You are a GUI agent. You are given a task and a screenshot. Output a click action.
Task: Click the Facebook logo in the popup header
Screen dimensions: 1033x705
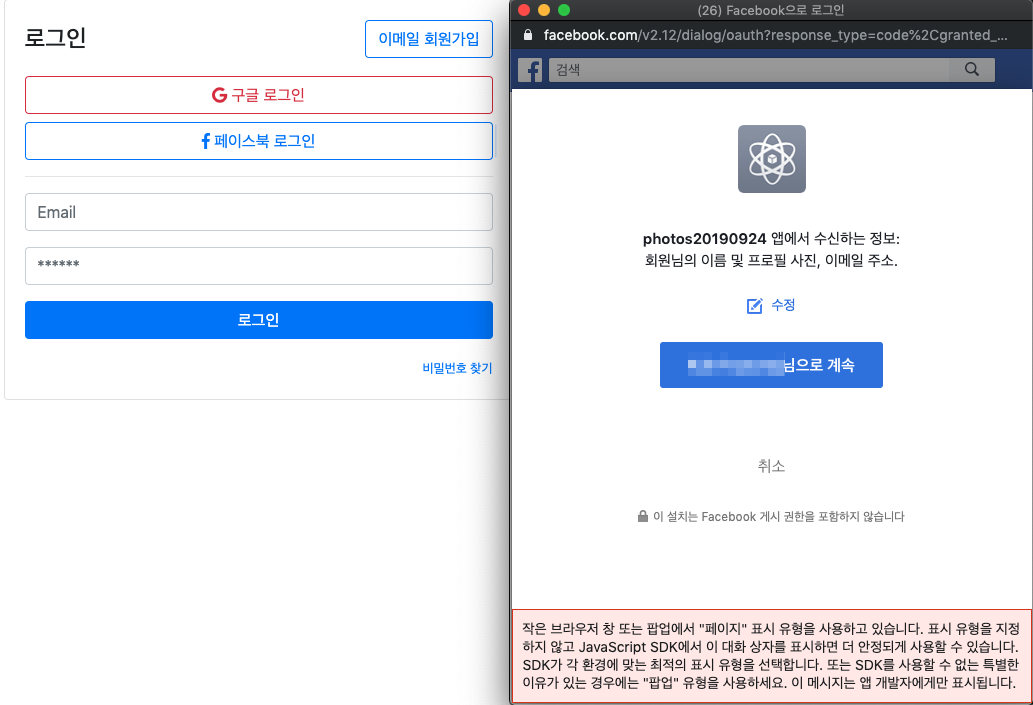click(530, 70)
